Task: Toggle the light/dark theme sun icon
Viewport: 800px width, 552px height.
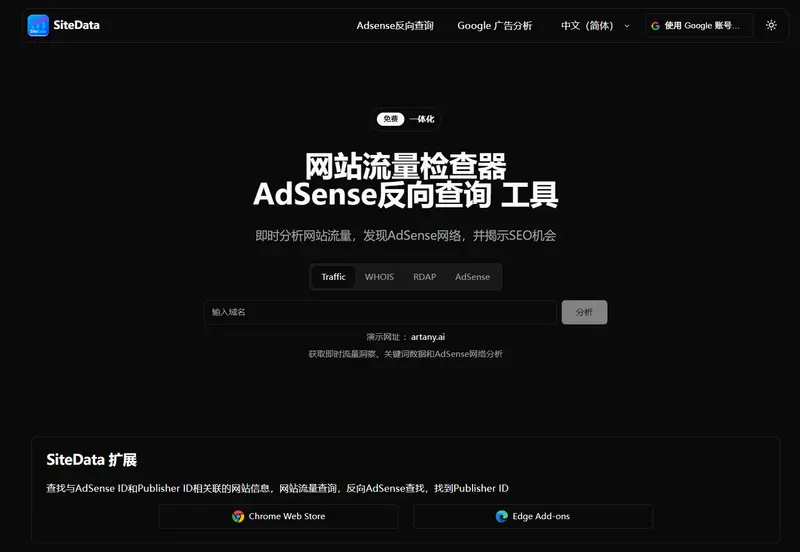Action: point(771,25)
